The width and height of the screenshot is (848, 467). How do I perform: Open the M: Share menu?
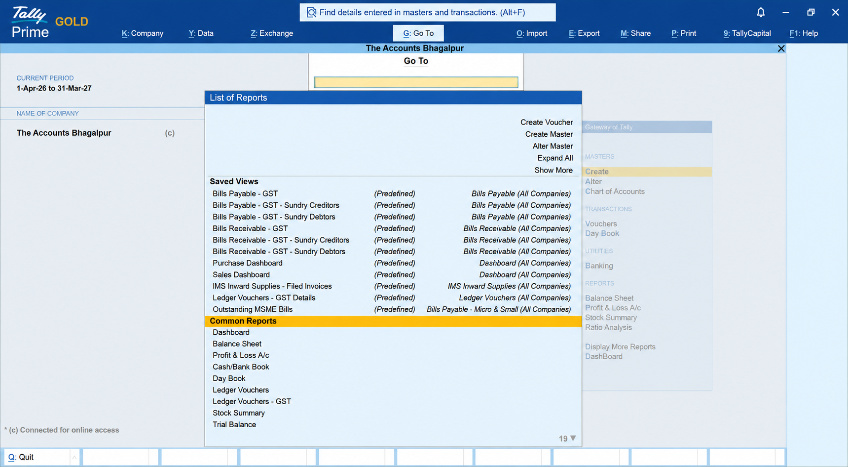click(x=635, y=34)
